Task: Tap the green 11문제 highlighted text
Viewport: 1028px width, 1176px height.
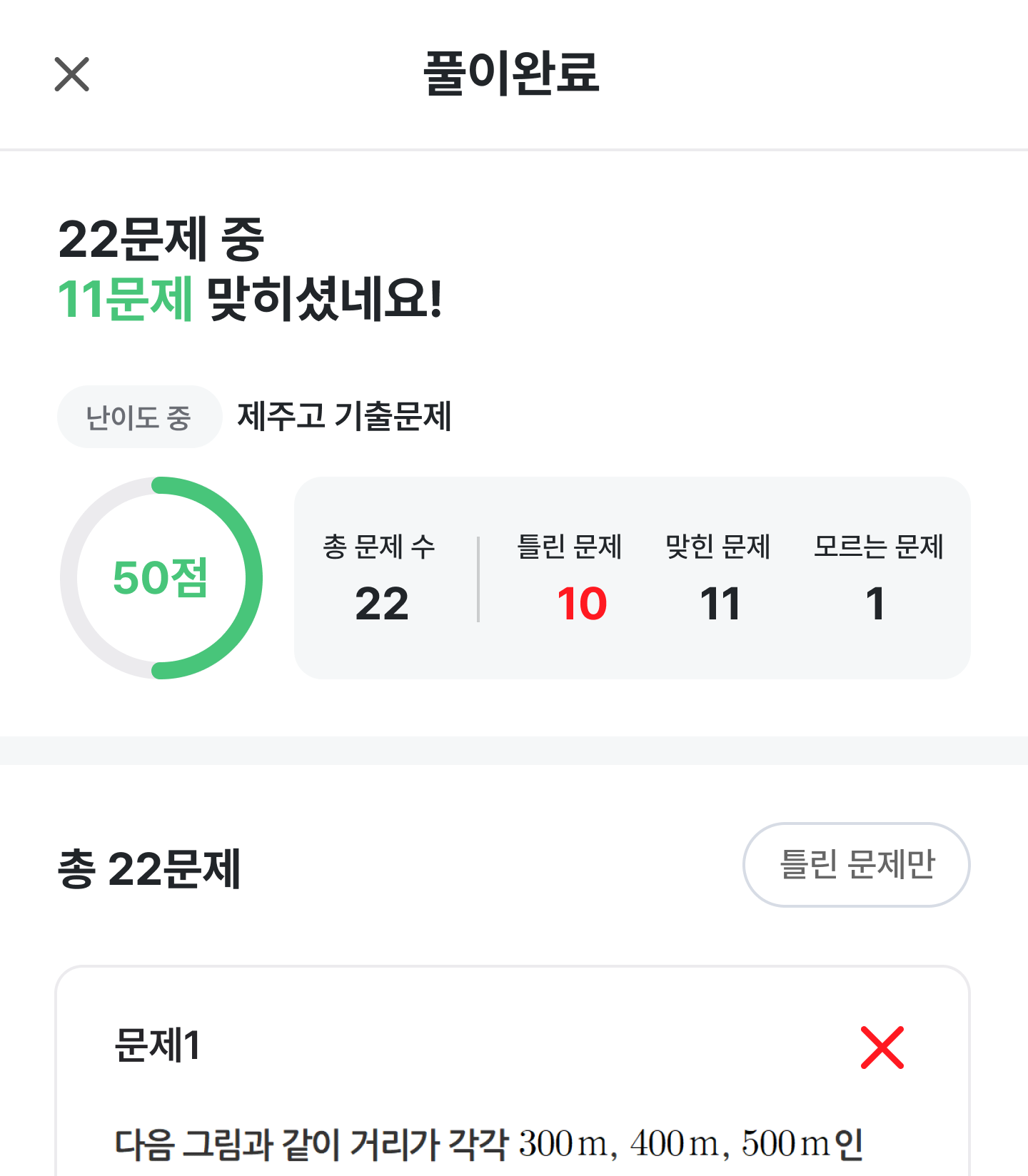Action: tap(125, 299)
